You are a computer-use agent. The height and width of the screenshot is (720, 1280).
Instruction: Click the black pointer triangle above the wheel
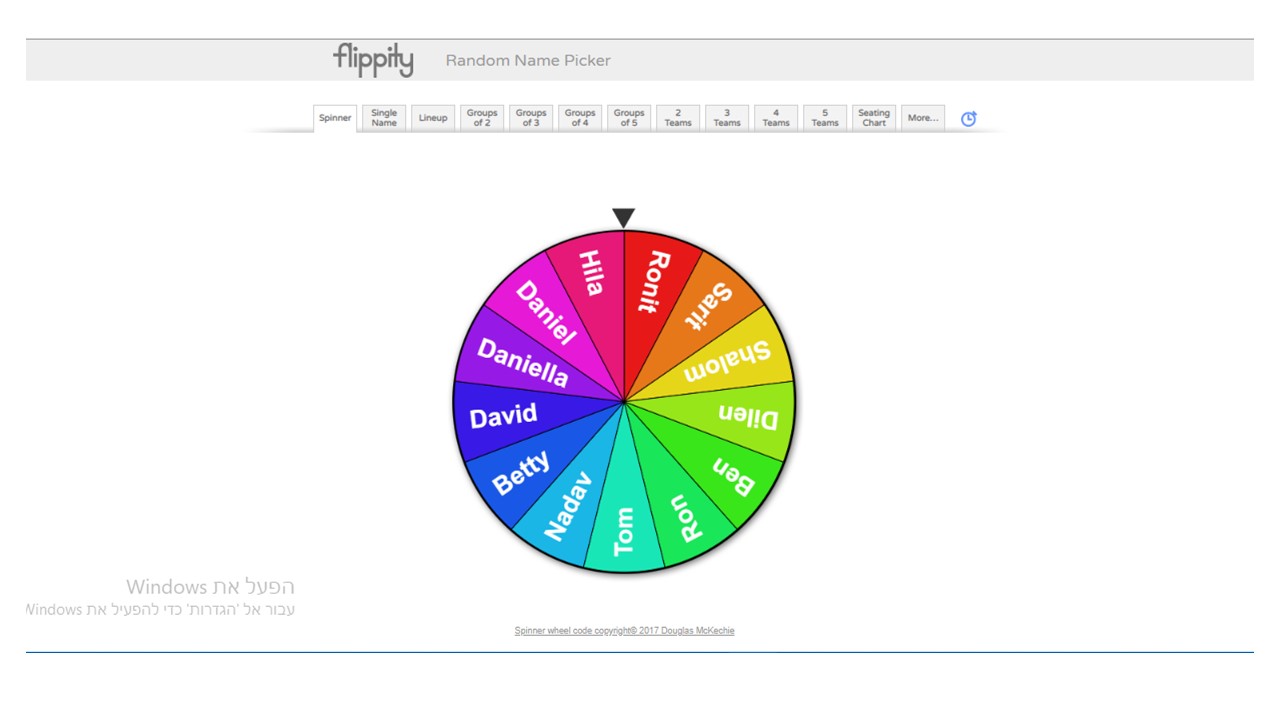click(x=623, y=216)
